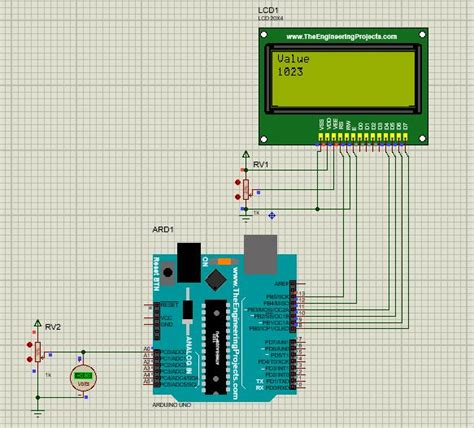Select the power terminal arrow above RV2
474x428 pixels.
(x=38, y=323)
